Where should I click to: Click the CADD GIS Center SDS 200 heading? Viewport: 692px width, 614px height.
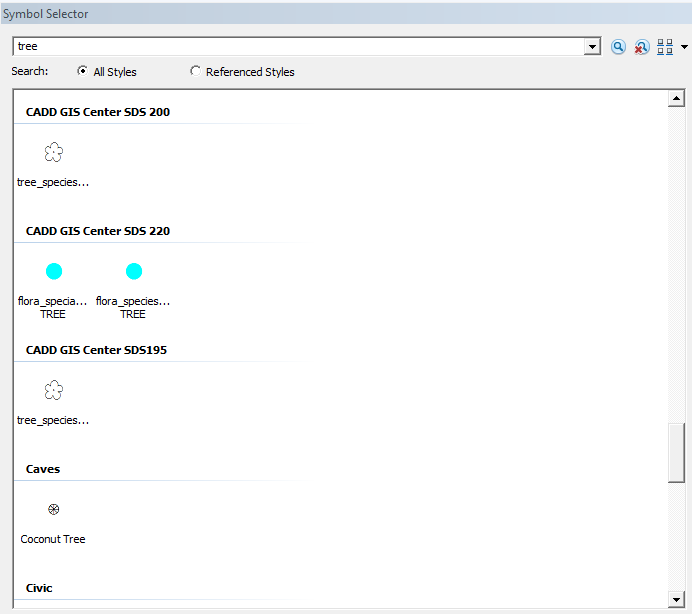[98, 112]
